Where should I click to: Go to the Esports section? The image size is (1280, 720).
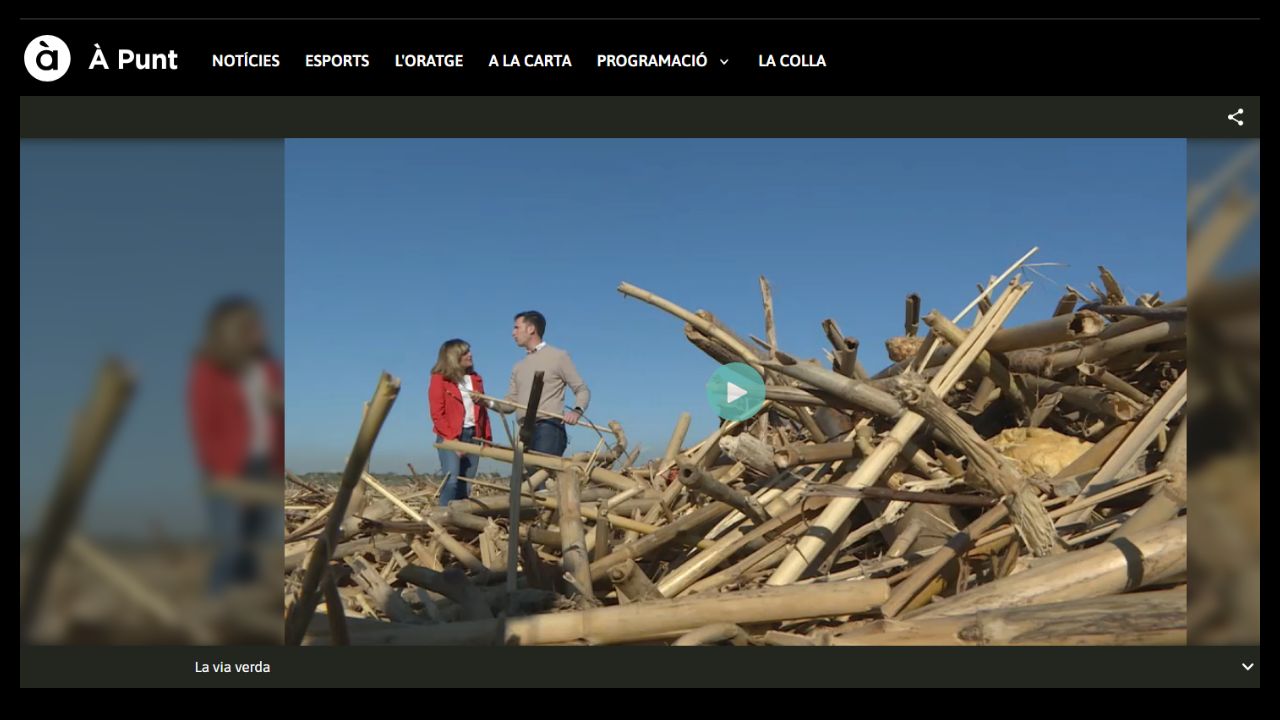337,61
